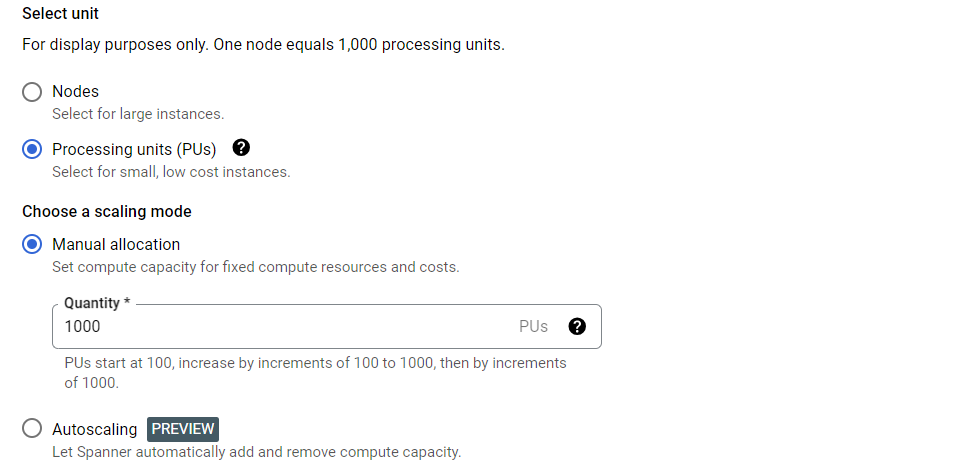973x474 pixels.
Task: Click the PREVIEW badge next to Autoscaling
Action: pos(183,429)
